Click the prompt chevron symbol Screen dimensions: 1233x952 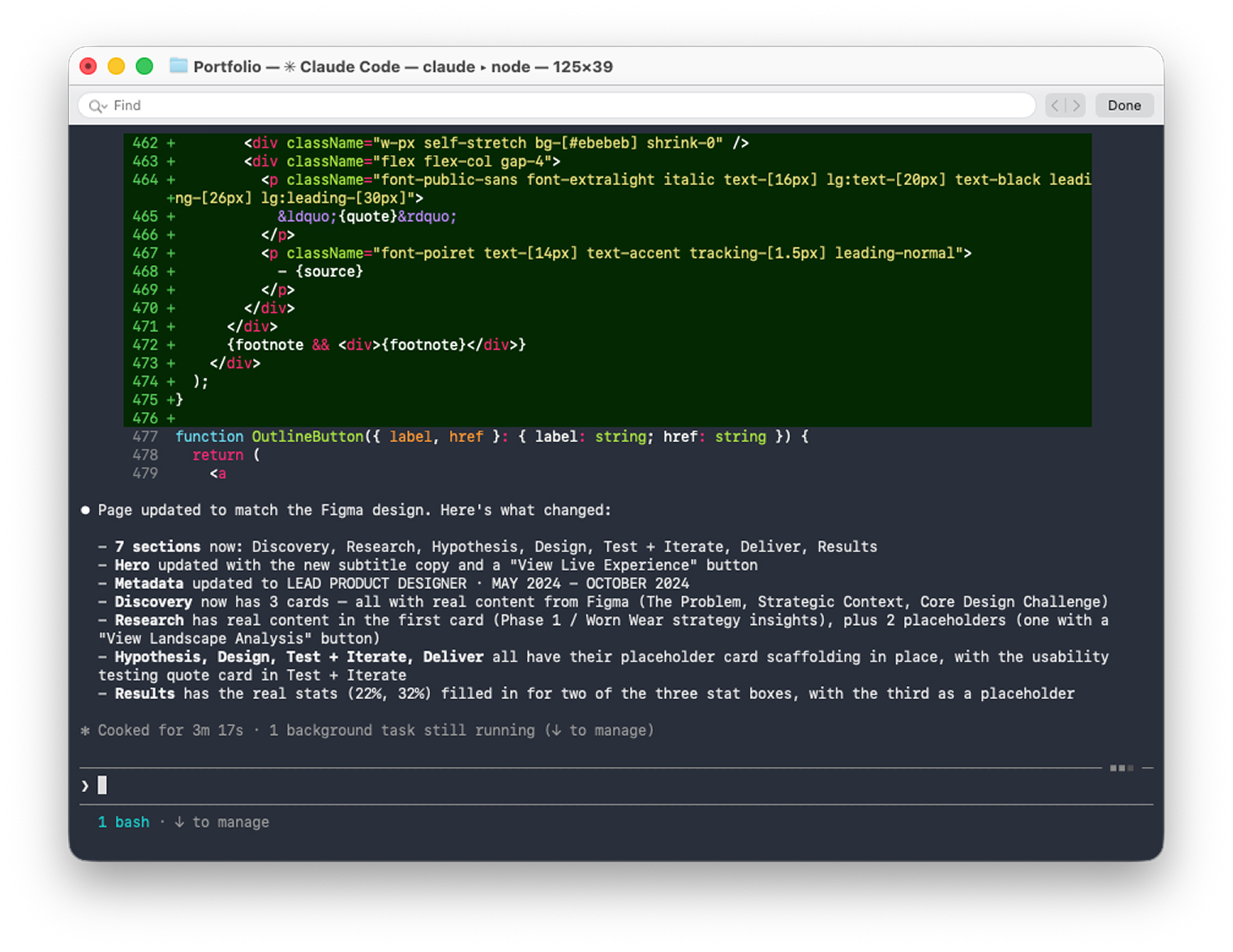[x=85, y=786]
